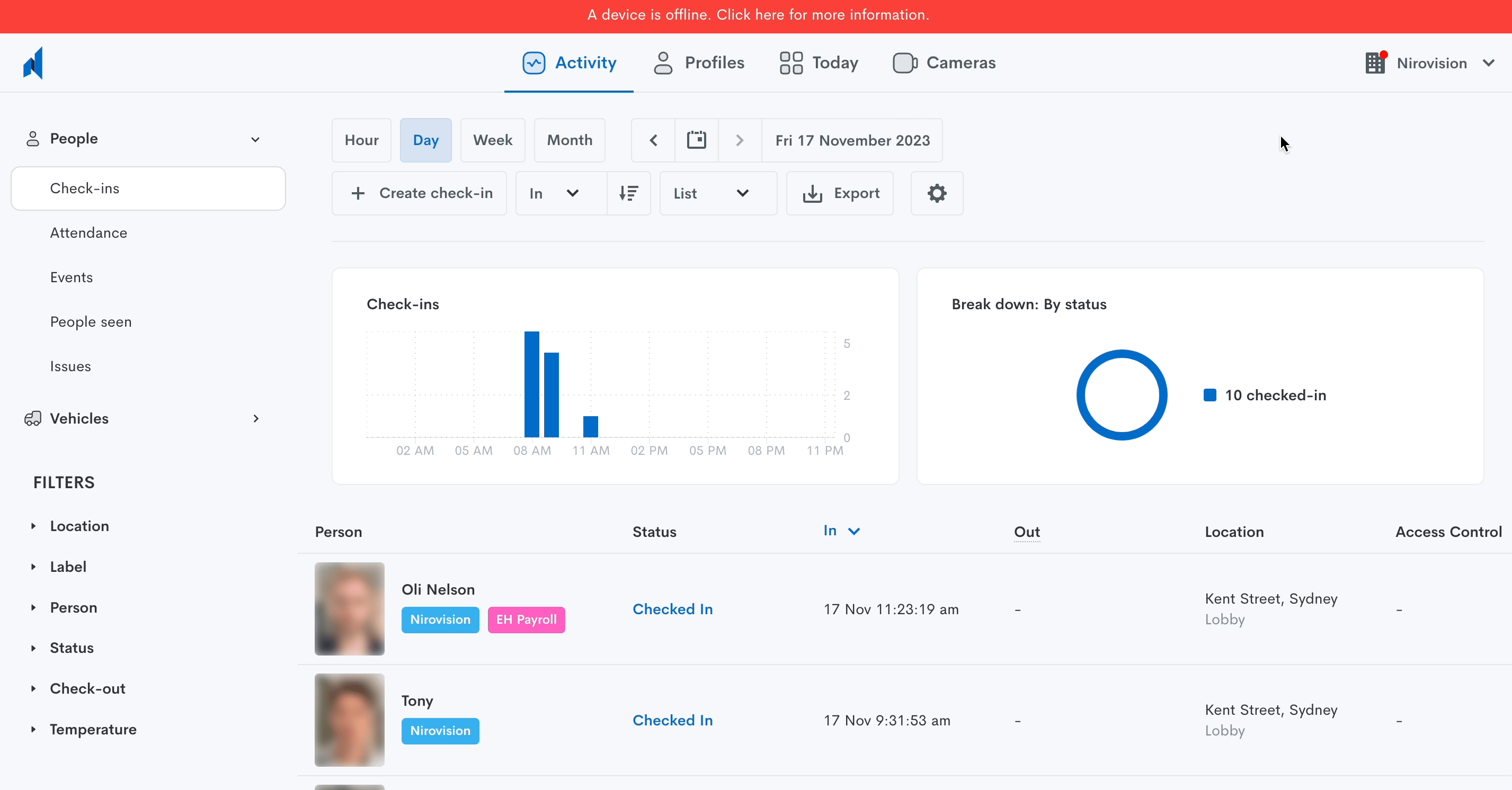Go to the Cameras tab
The height and width of the screenshot is (790, 1512).
[x=944, y=63]
